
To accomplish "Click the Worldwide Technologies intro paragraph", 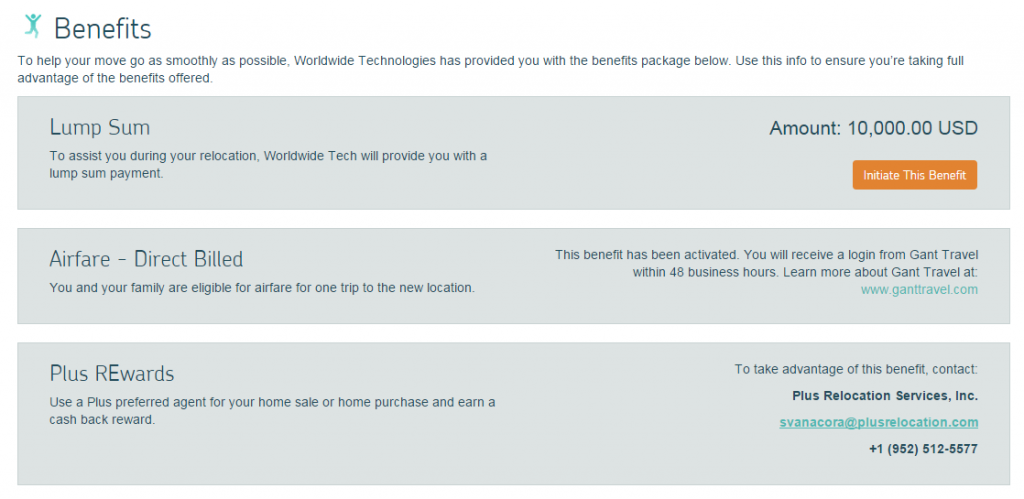I will pyautogui.click(x=491, y=69).
